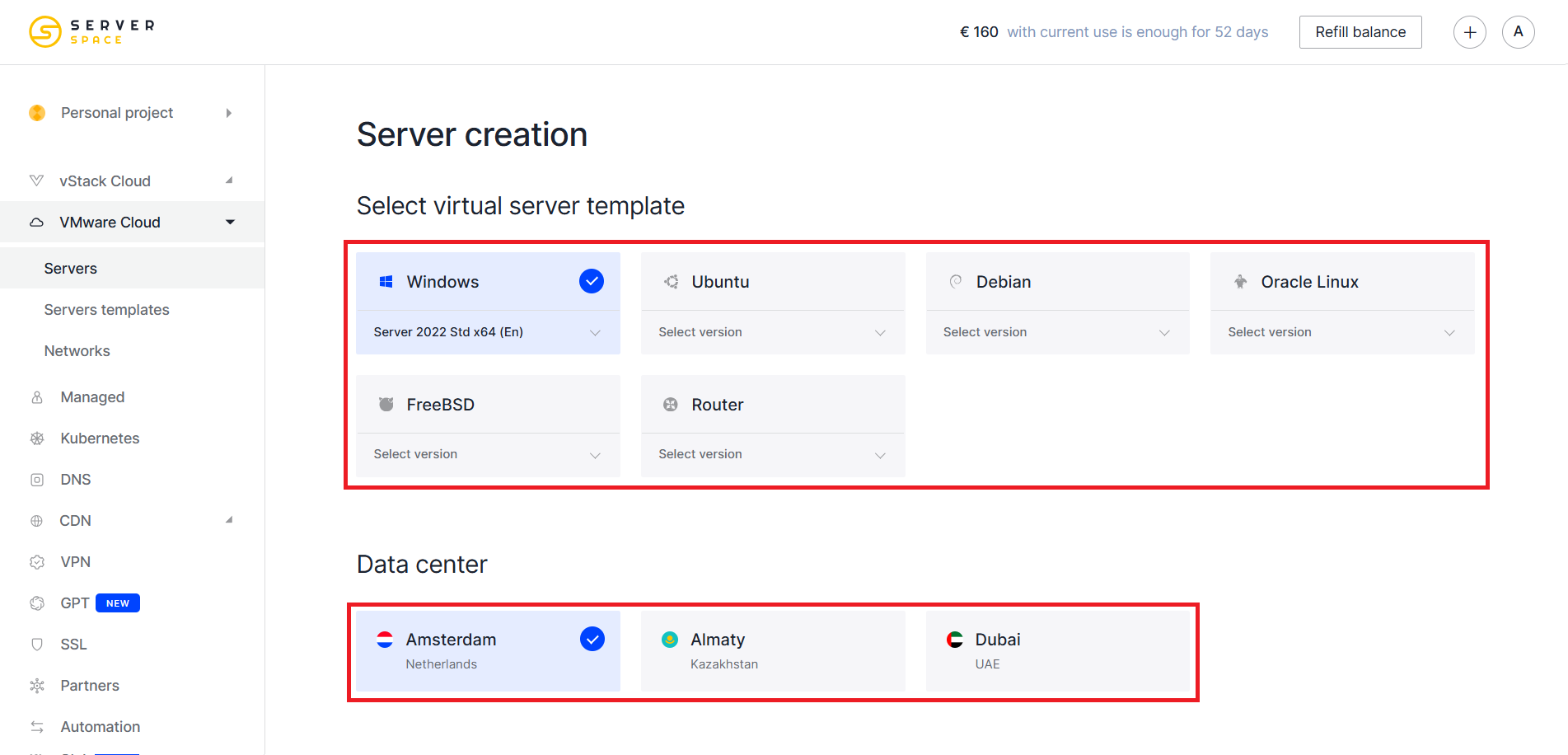The image size is (1568, 755).
Task: Go to Kubernetes section
Action: 100,438
